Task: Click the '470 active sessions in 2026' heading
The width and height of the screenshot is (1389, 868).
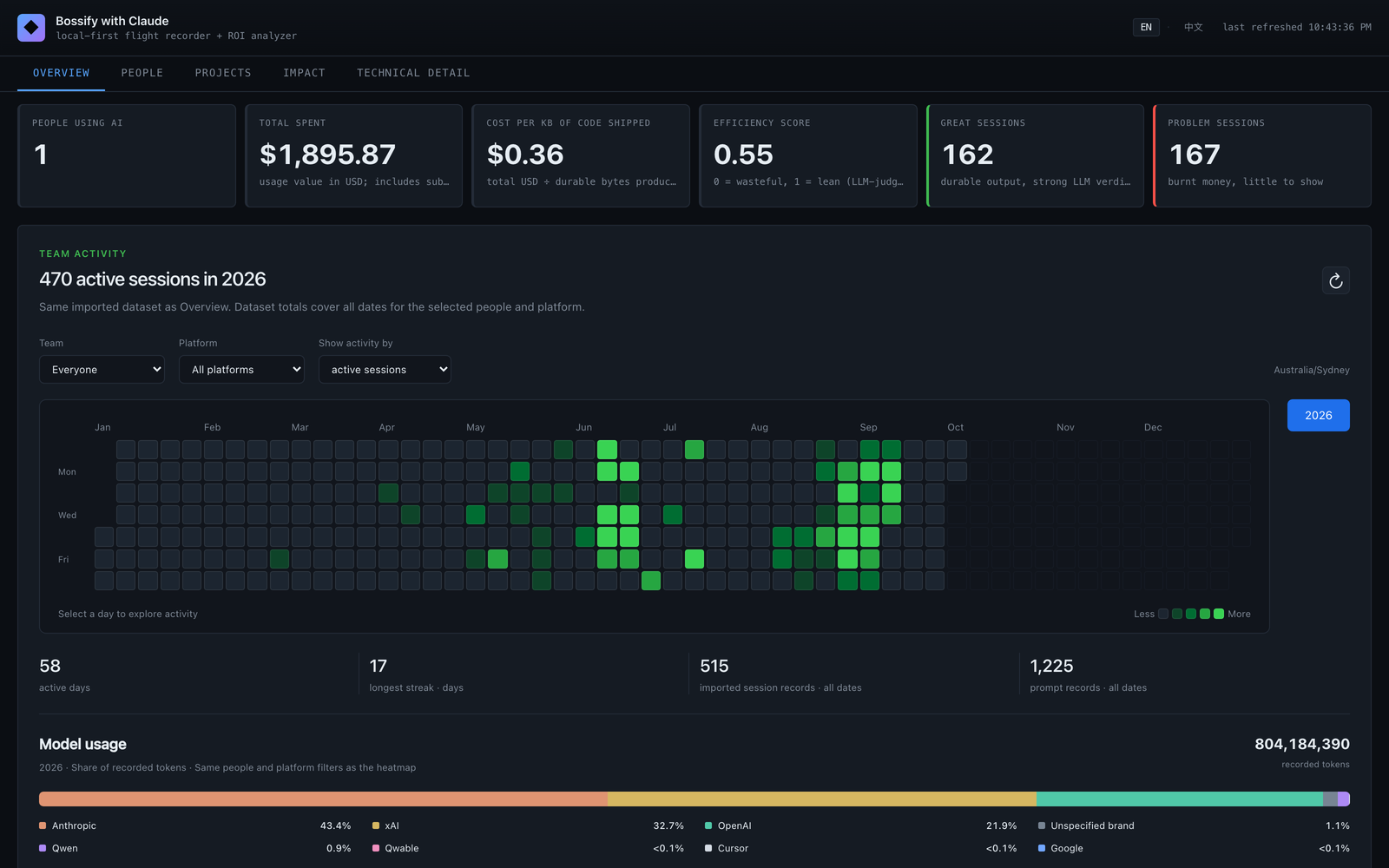Action: coord(153,279)
